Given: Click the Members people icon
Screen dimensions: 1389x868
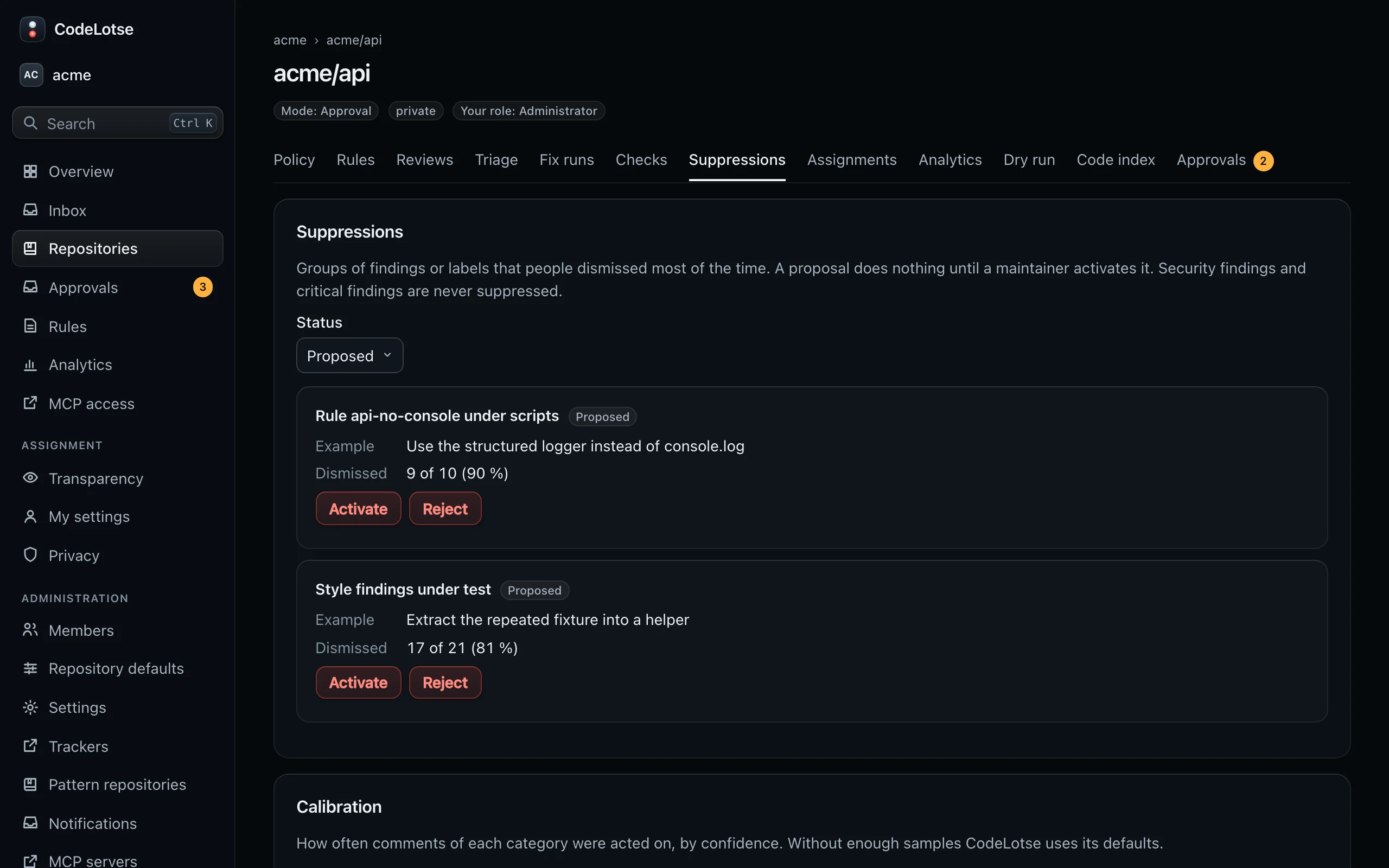Looking at the screenshot, I should coord(30,630).
